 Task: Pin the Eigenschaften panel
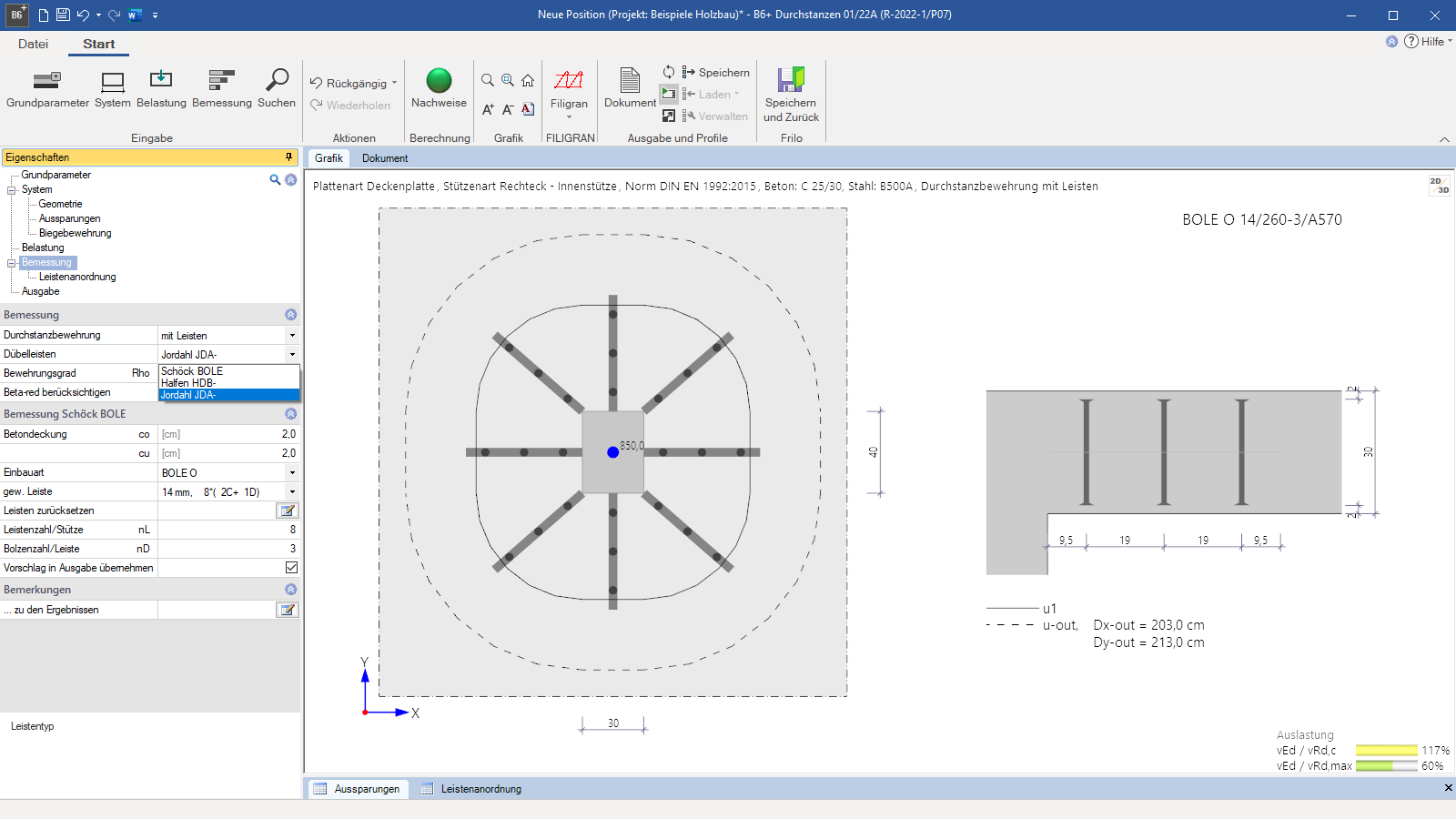(289, 157)
